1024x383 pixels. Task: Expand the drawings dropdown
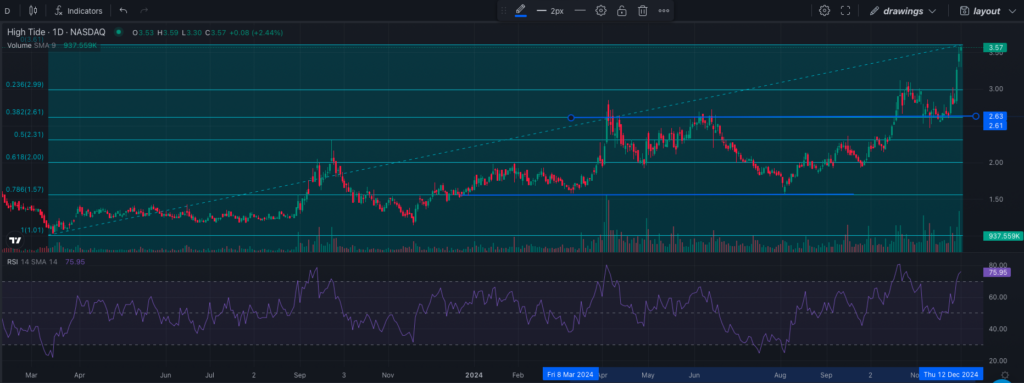coord(903,11)
